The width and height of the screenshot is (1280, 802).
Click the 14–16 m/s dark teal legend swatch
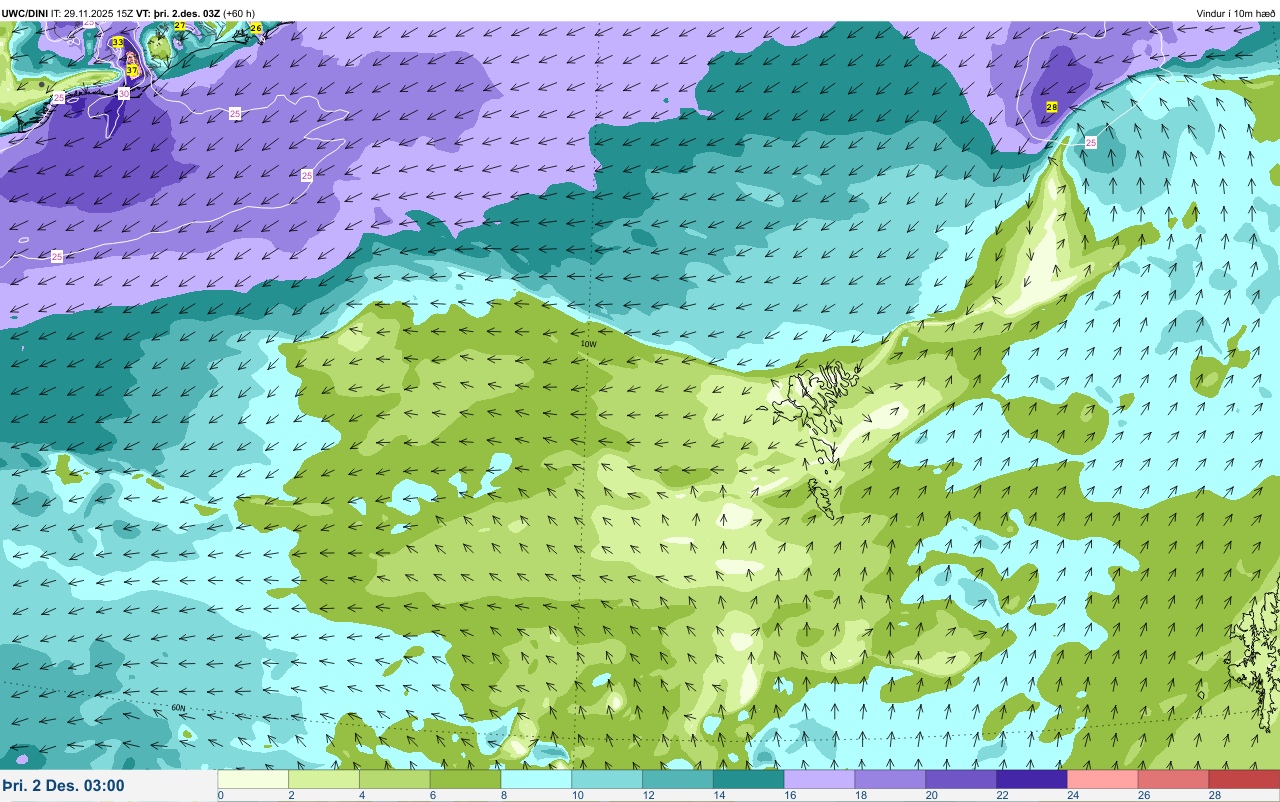coord(749,779)
